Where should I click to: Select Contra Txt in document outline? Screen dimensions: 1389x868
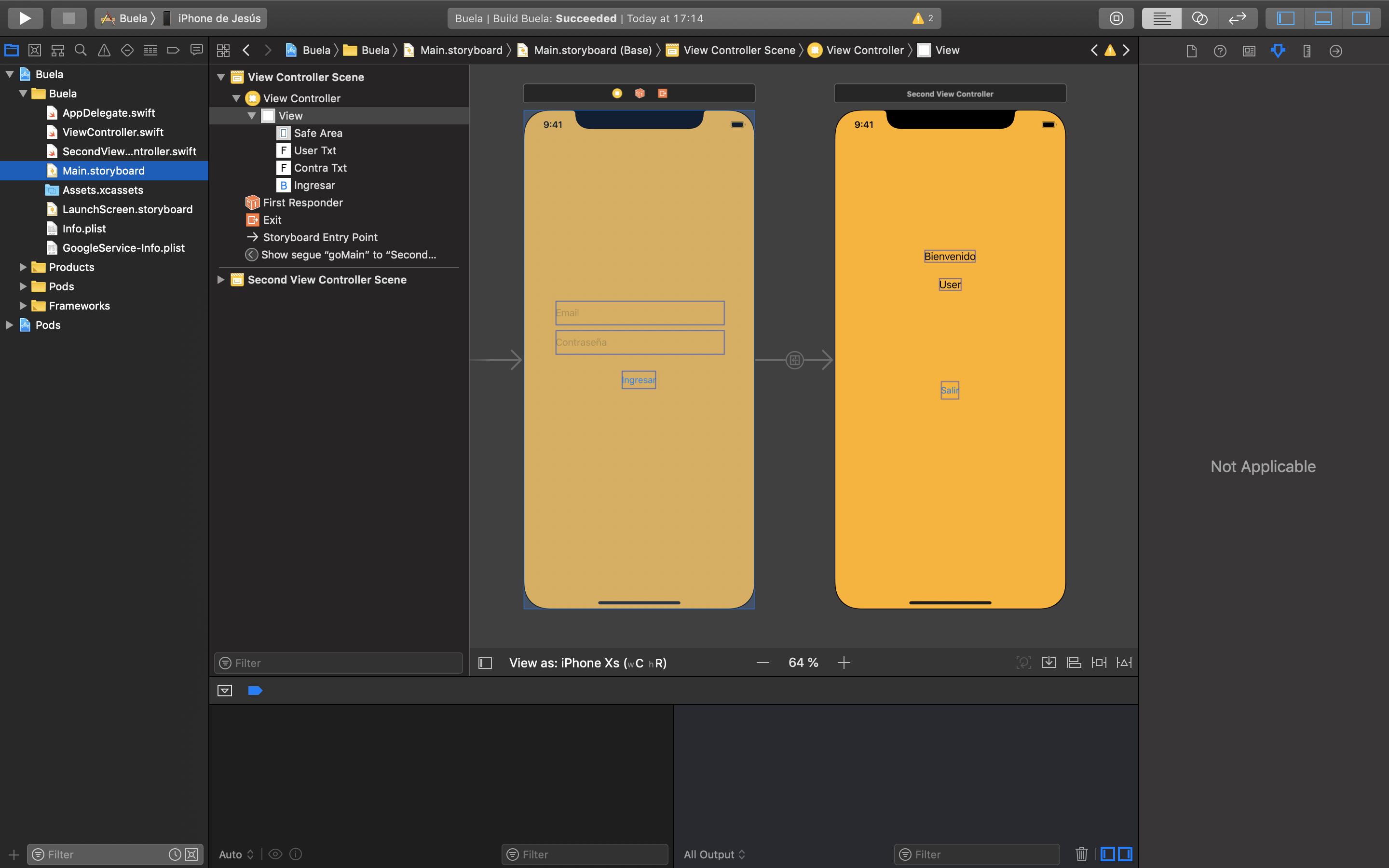click(320, 168)
